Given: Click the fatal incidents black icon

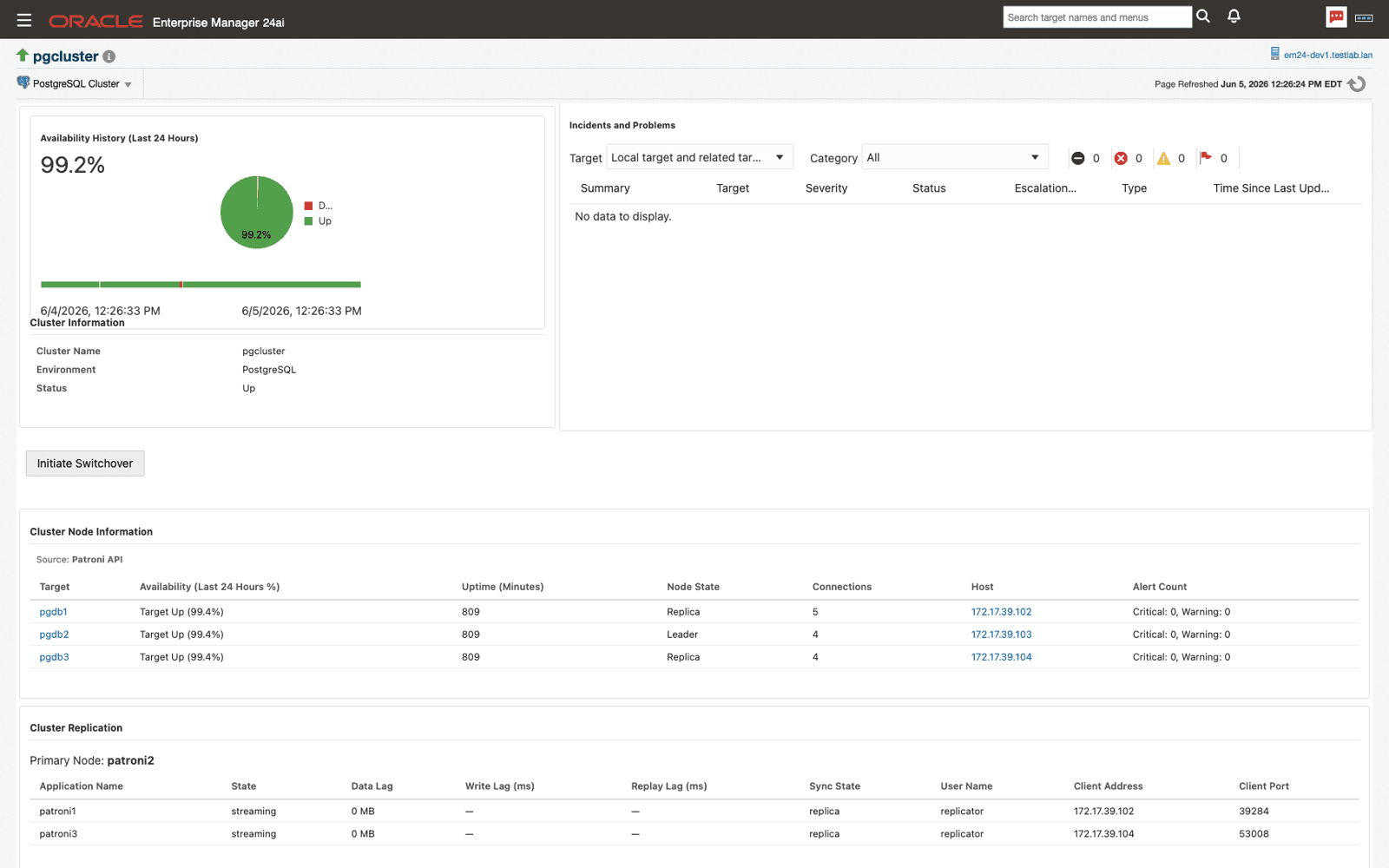Looking at the screenshot, I should (x=1077, y=158).
